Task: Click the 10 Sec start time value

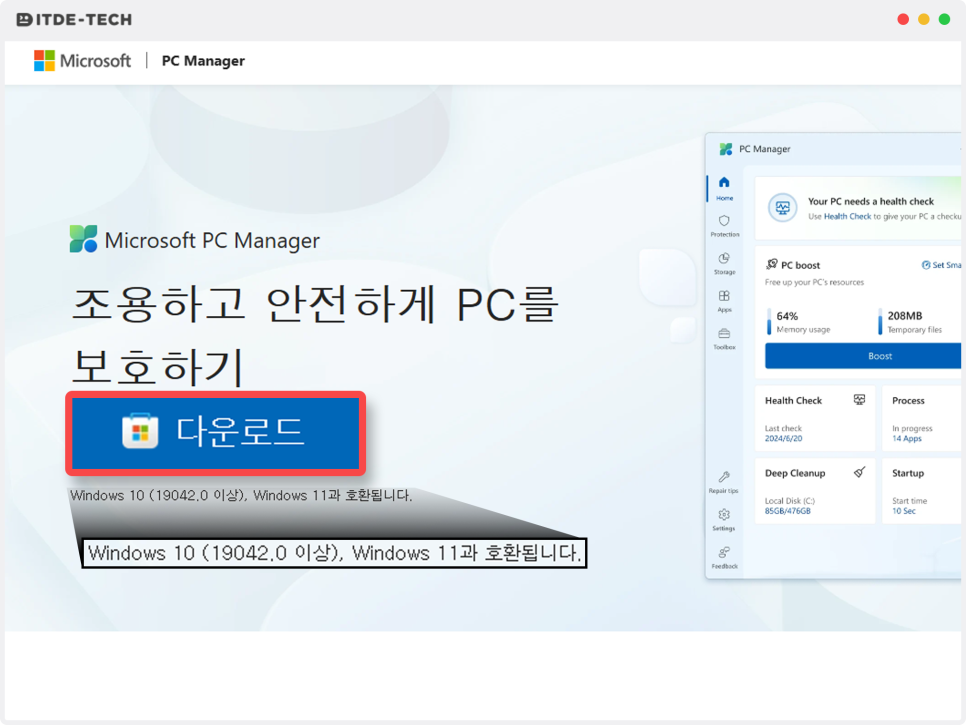Action: point(904,511)
